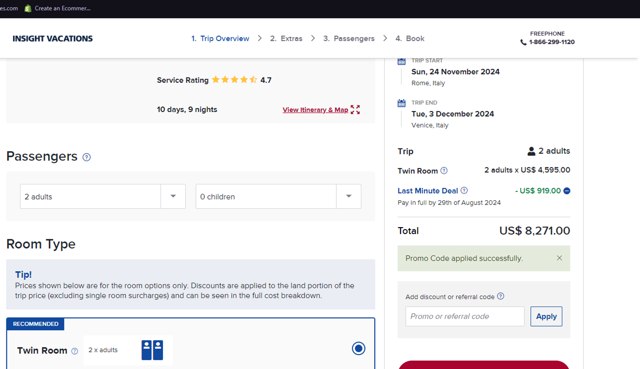Click the '10 days, 9 nights' text
The height and width of the screenshot is (369, 640).
(x=187, y=109)
